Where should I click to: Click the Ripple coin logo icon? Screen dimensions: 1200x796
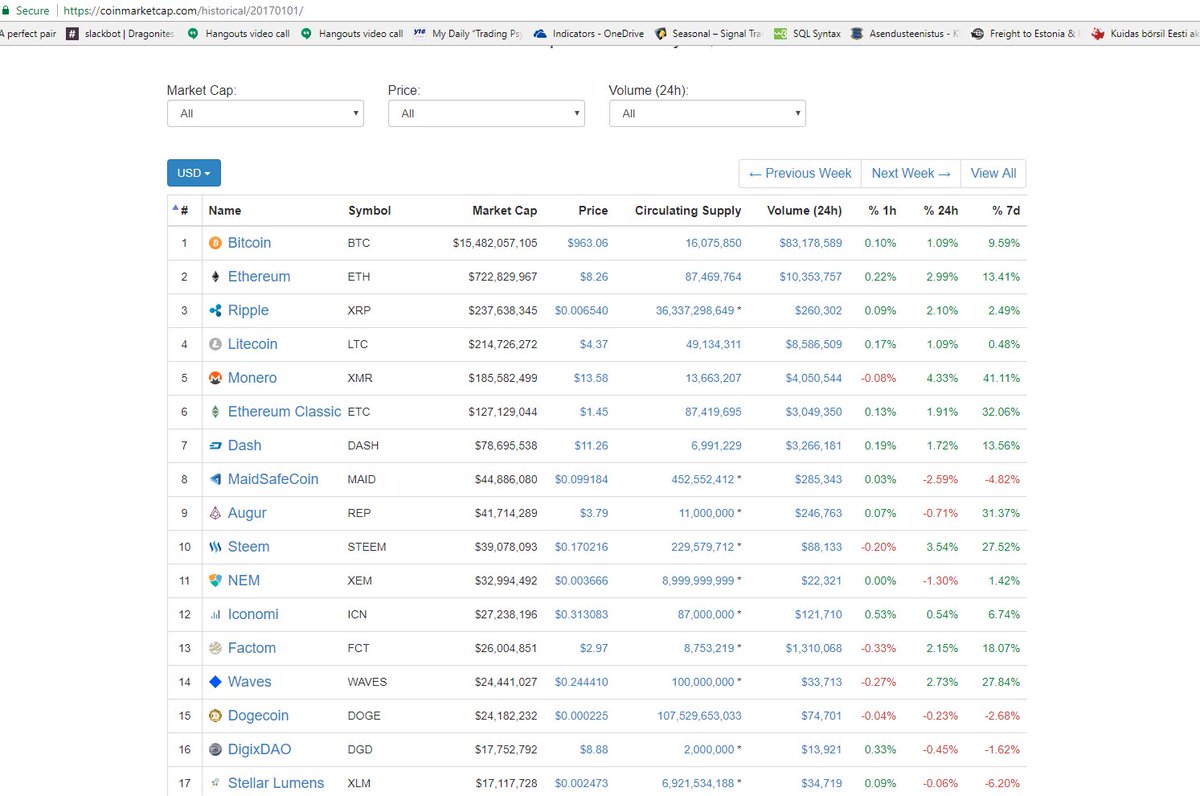click(215, 311)
